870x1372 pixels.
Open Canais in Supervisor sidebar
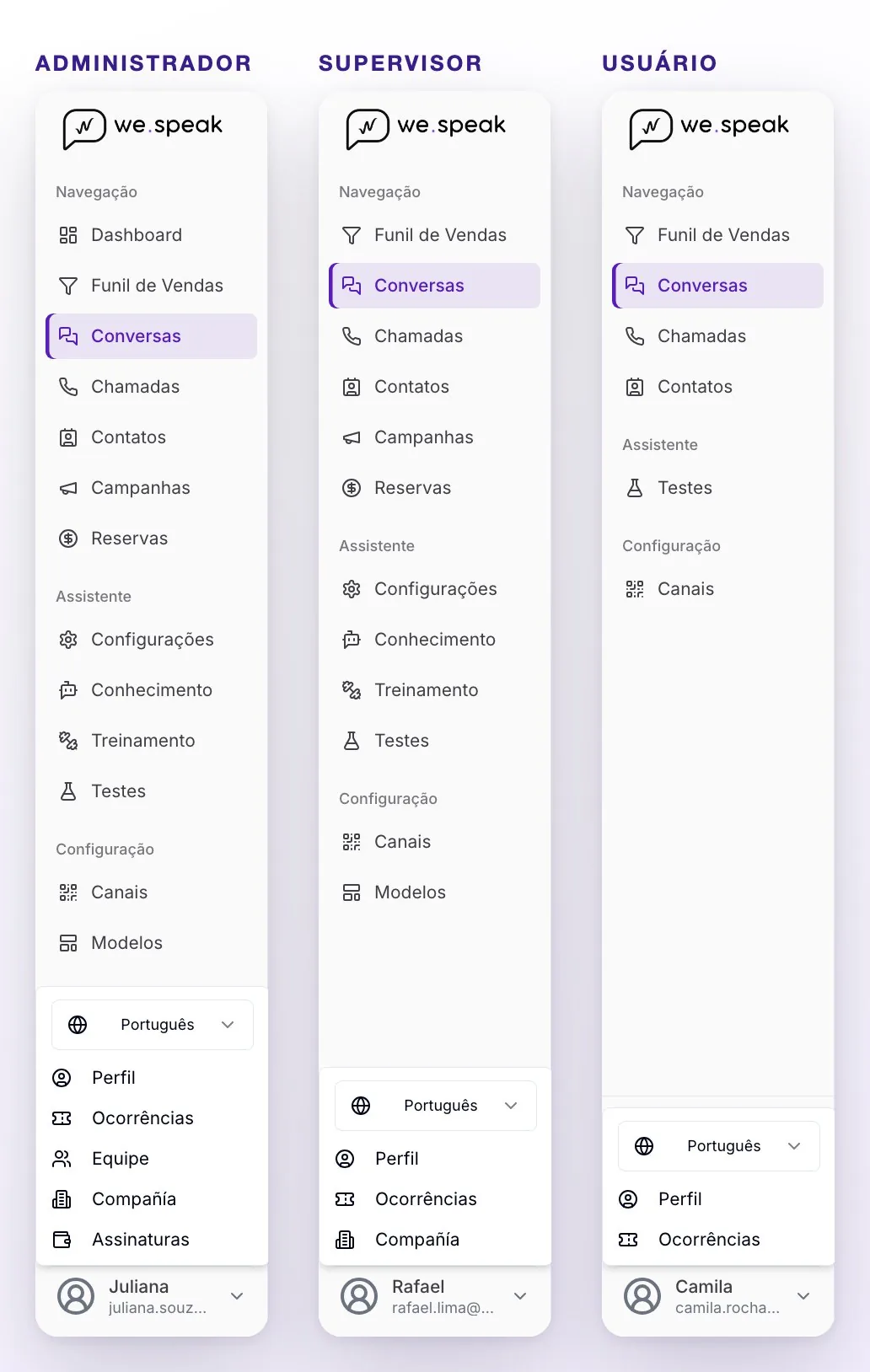(434, 842)
